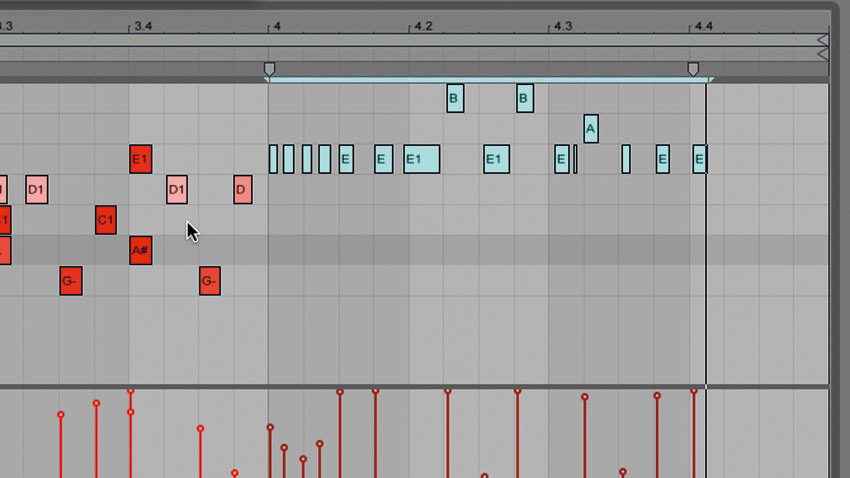Select the D1 note left of the C1 note
Image resolution: width=850 pixels, height=478 pixels.
pyautogui.click(x=36, y=190)
